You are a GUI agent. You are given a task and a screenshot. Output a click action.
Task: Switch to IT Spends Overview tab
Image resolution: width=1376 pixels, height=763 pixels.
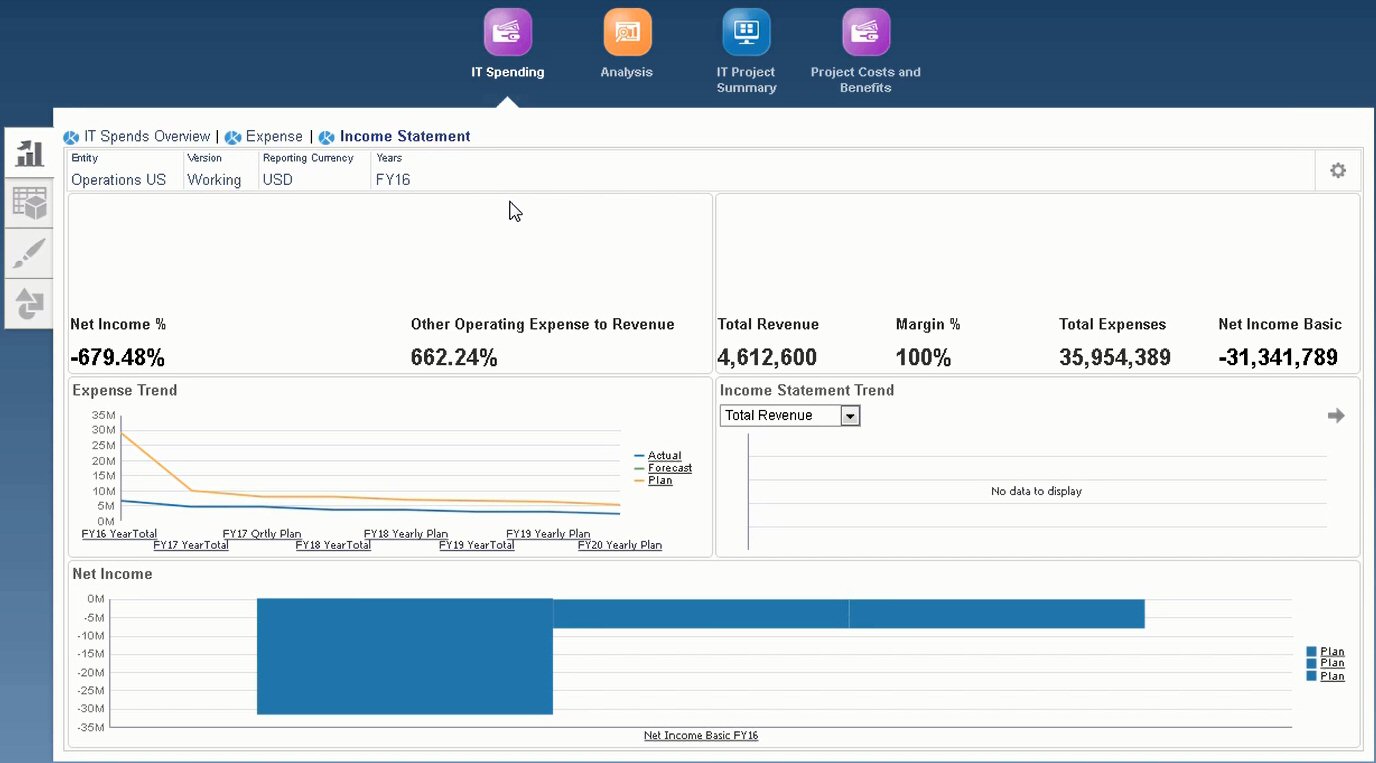(x=146, y=137)
